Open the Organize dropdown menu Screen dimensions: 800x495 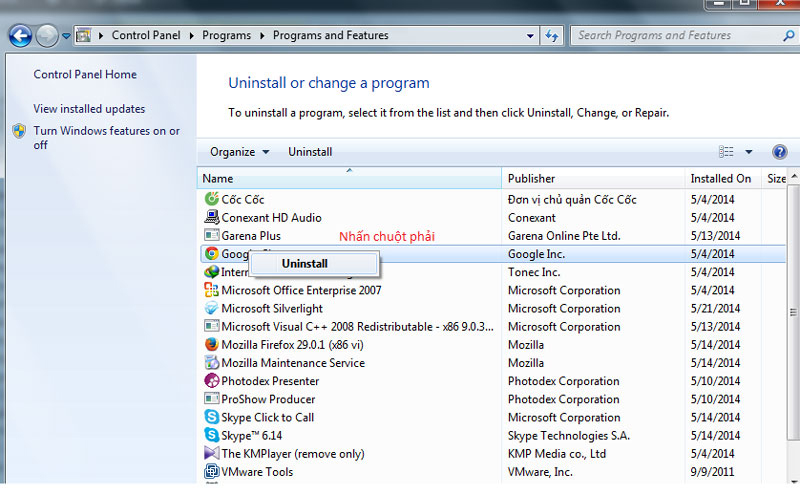point(239,152)
